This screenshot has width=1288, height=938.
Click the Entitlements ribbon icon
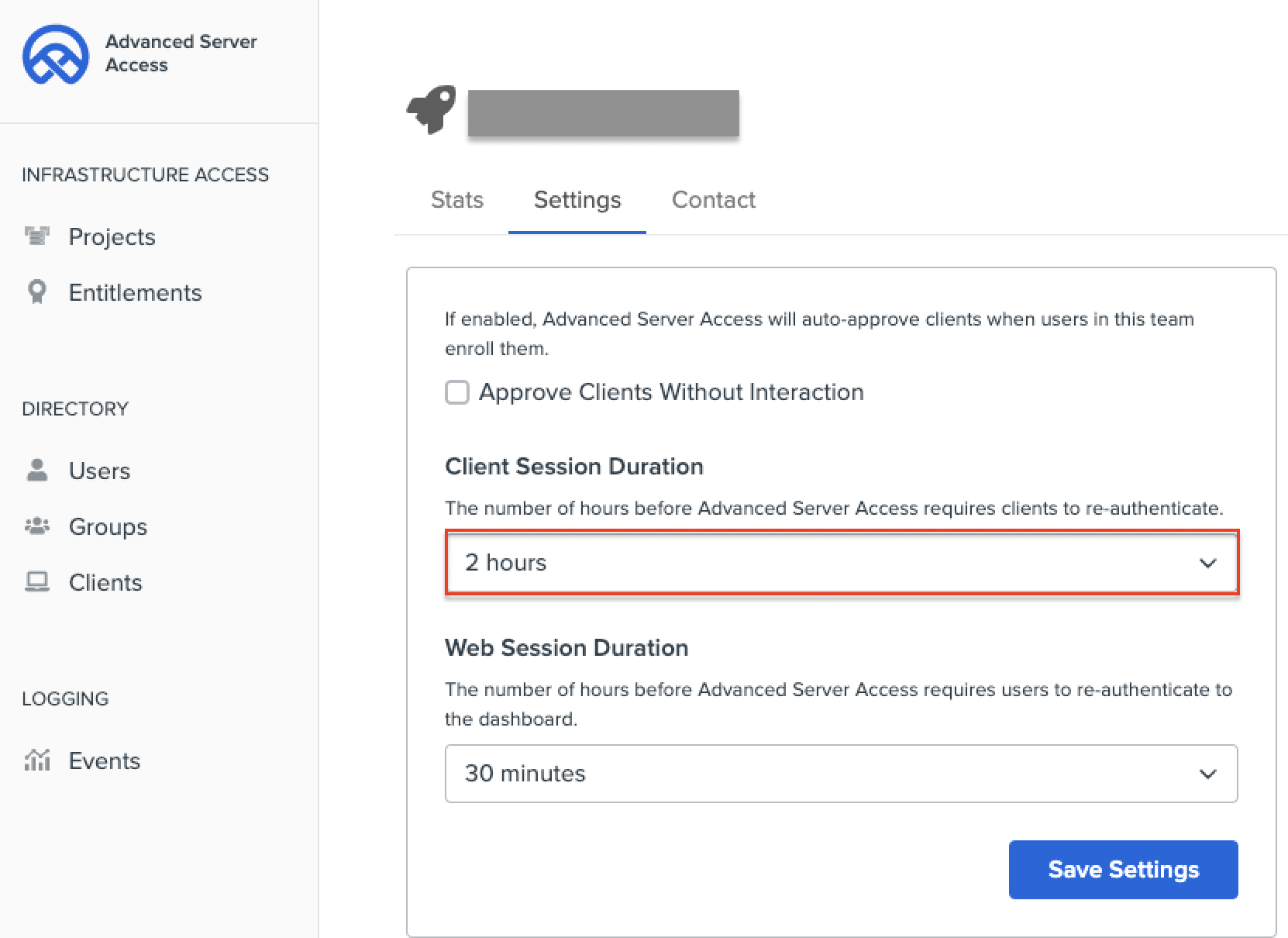point(36,291)
